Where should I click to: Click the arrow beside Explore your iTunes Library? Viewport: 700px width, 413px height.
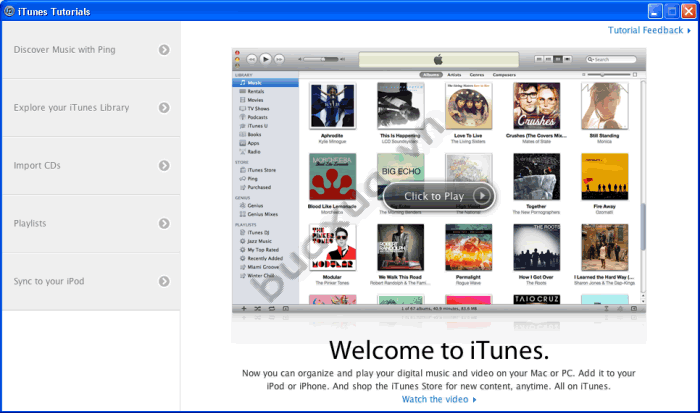click(164, 108)
